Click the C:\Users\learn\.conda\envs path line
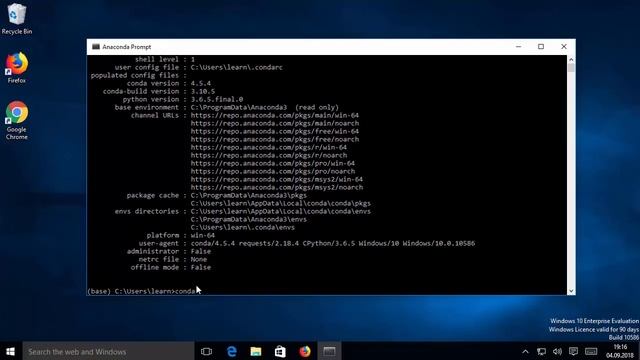The width and height of the screenshot is (640, 360). tap(242, 227)
